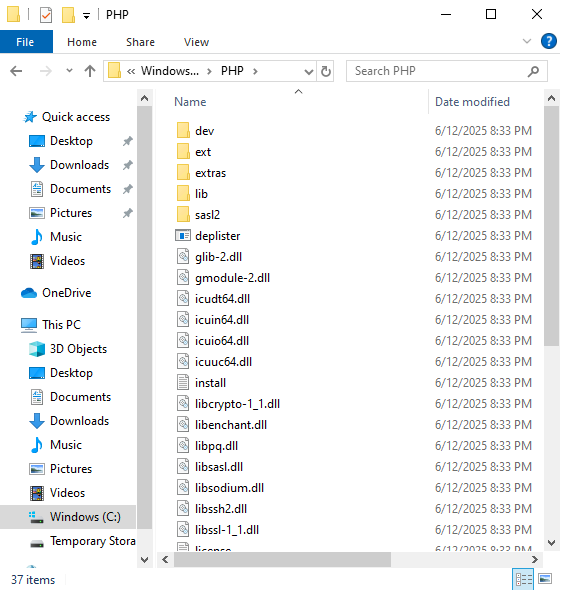Select the libssh2.dll file name
Image resolution: width=561 pixels, height=590 pixels.
point(221,509)
